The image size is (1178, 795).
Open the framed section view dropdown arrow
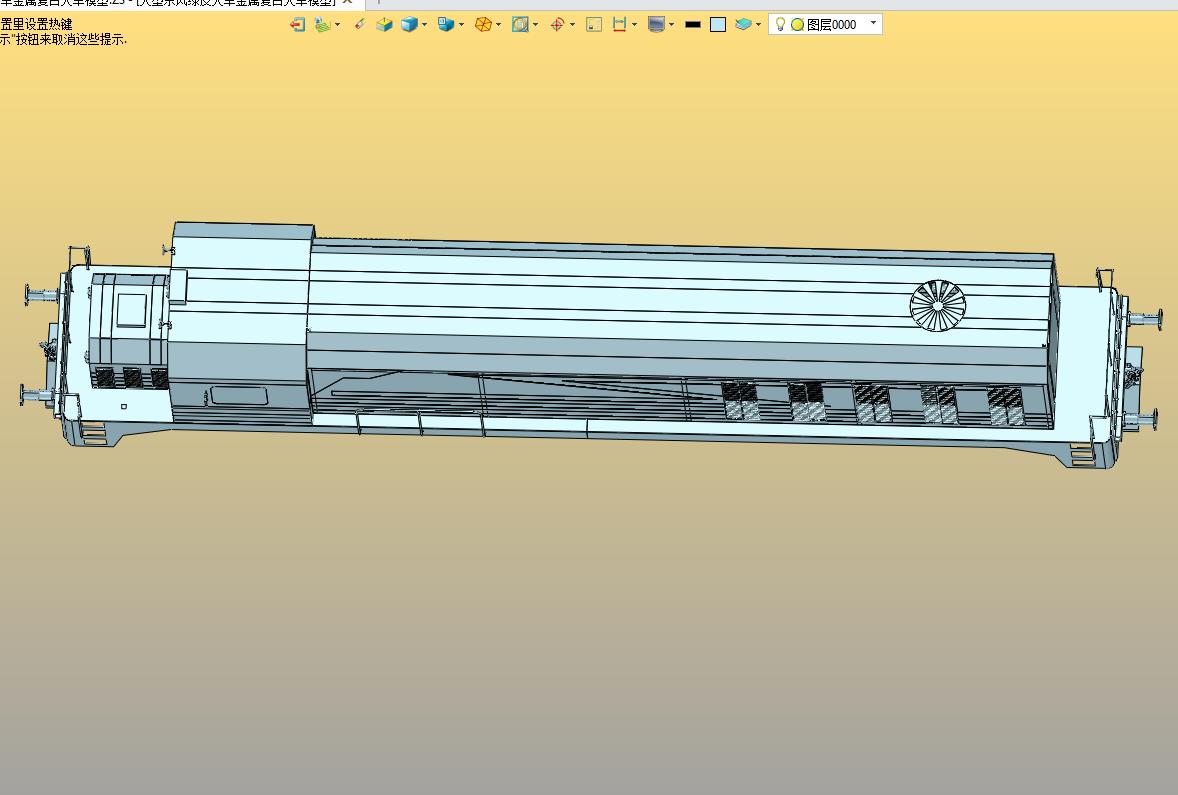(536, 25)
